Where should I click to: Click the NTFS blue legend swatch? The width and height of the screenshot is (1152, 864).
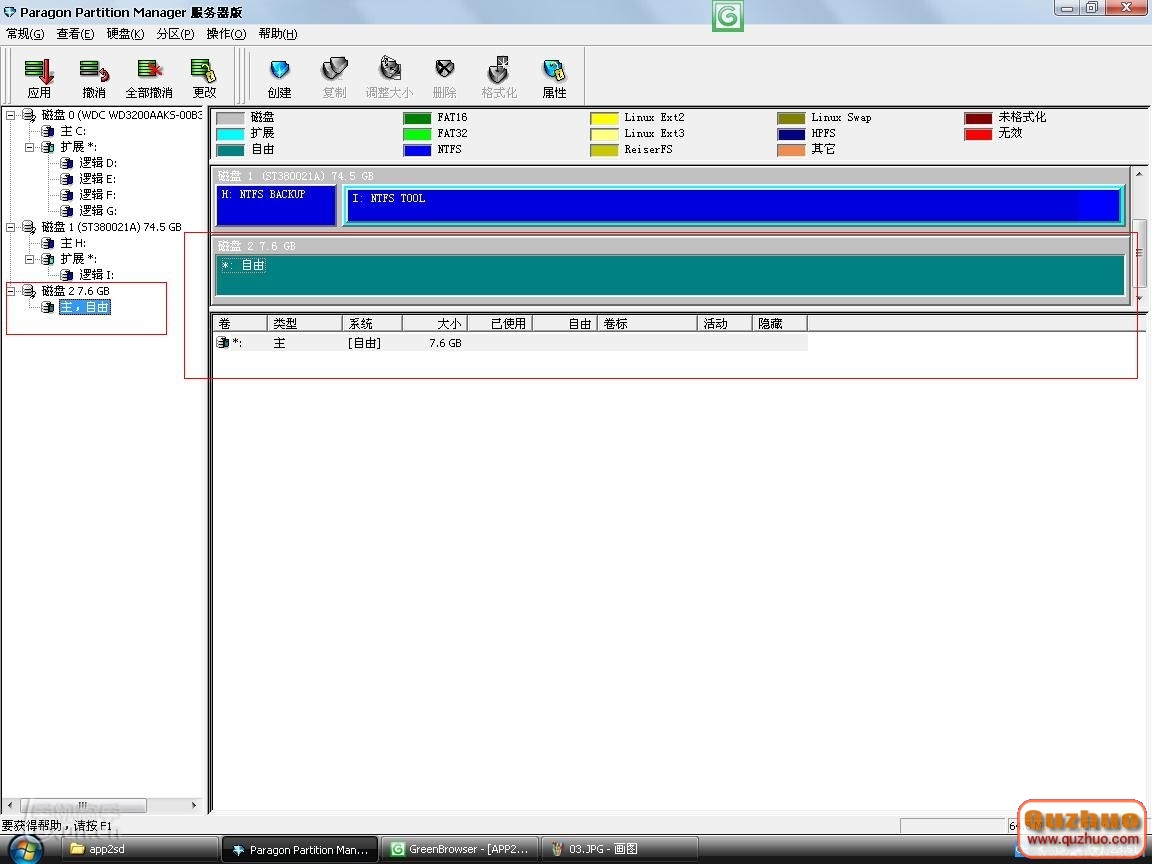[x=417, y=150]
